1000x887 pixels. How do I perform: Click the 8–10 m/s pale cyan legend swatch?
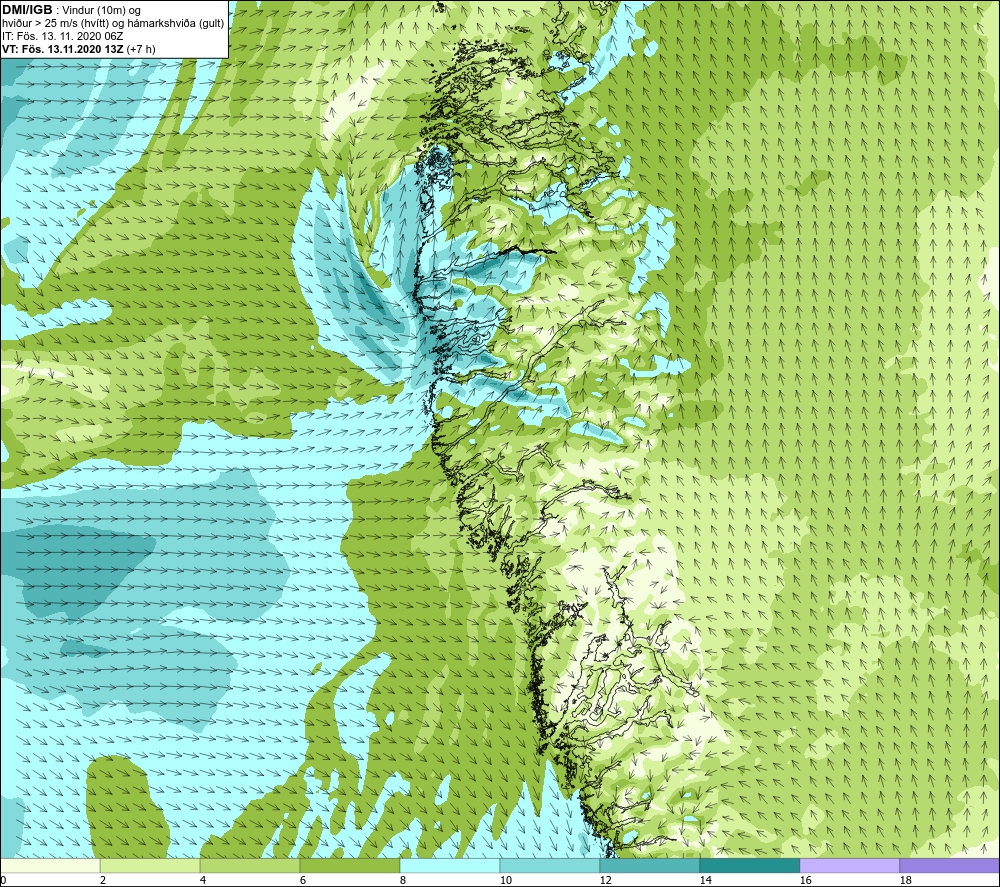click(x=450, y=866)
